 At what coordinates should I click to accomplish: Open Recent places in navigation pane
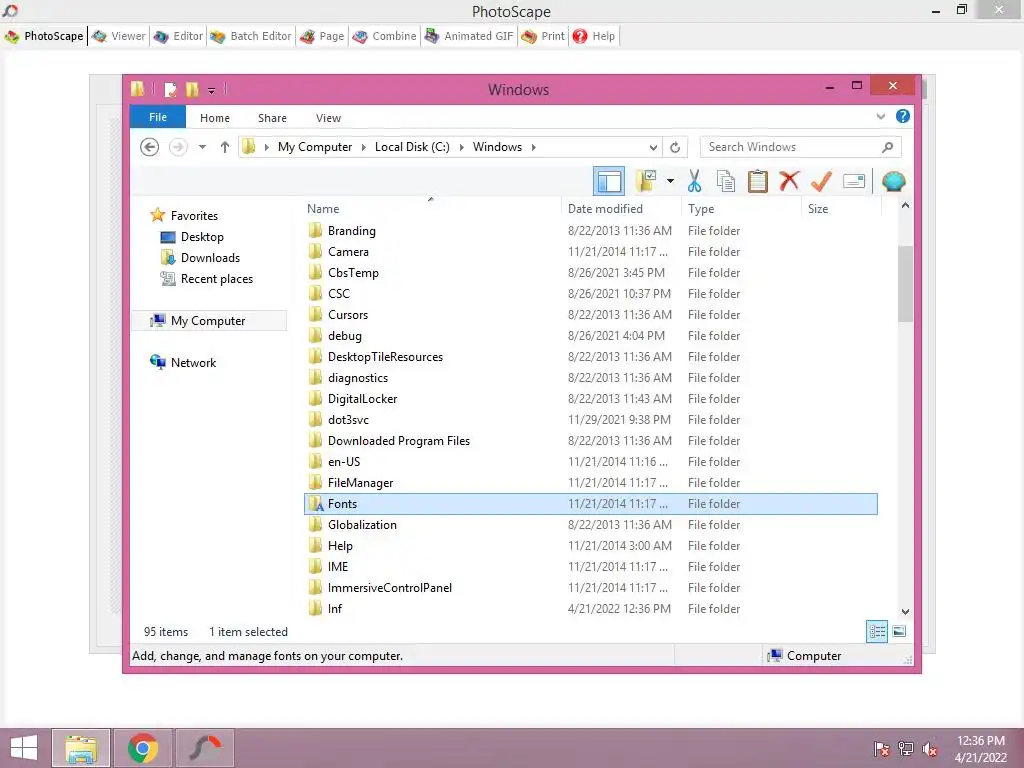[x=216, y=279]
